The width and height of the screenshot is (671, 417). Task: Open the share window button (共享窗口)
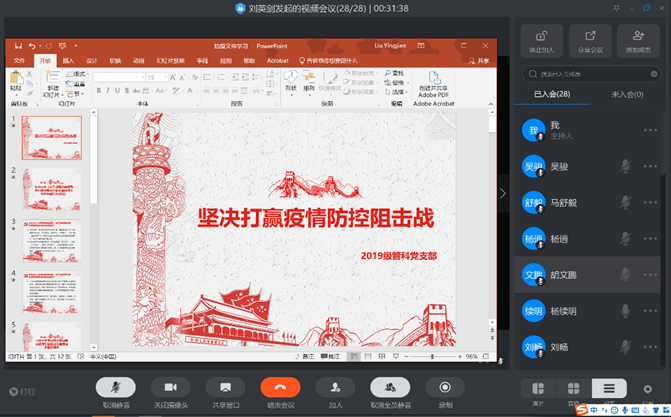225,387
